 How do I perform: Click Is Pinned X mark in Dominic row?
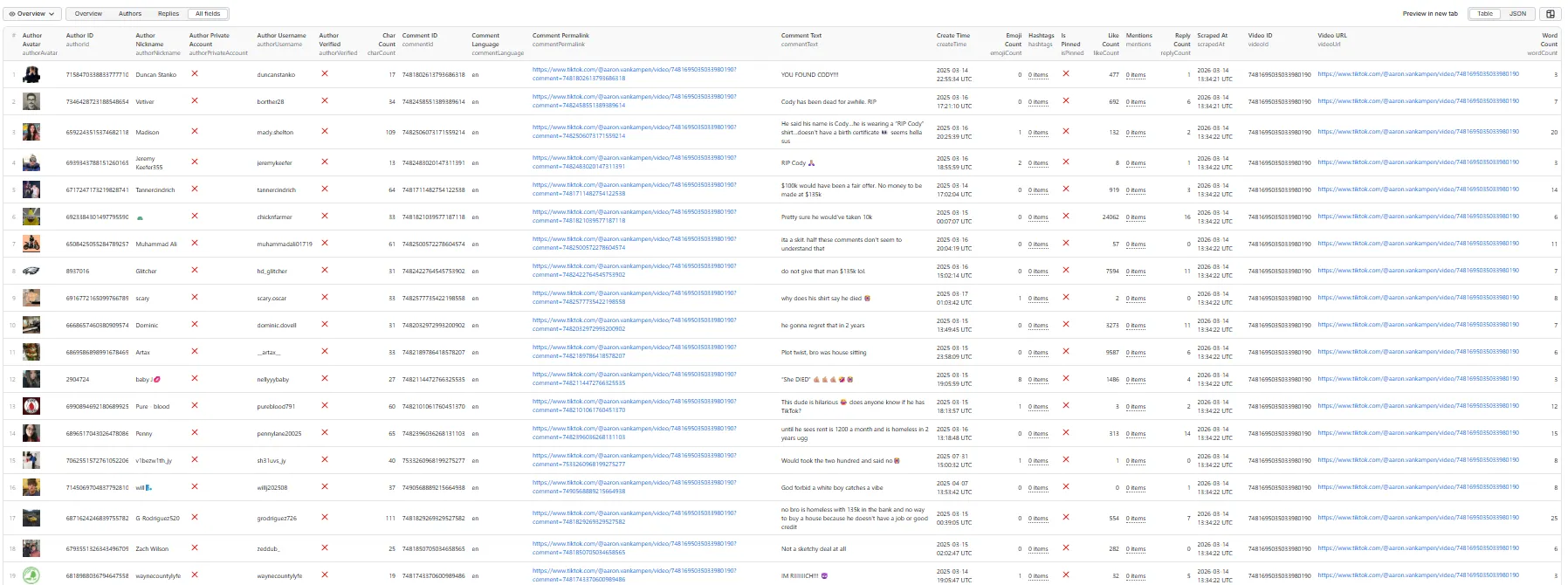[1066, 324]
